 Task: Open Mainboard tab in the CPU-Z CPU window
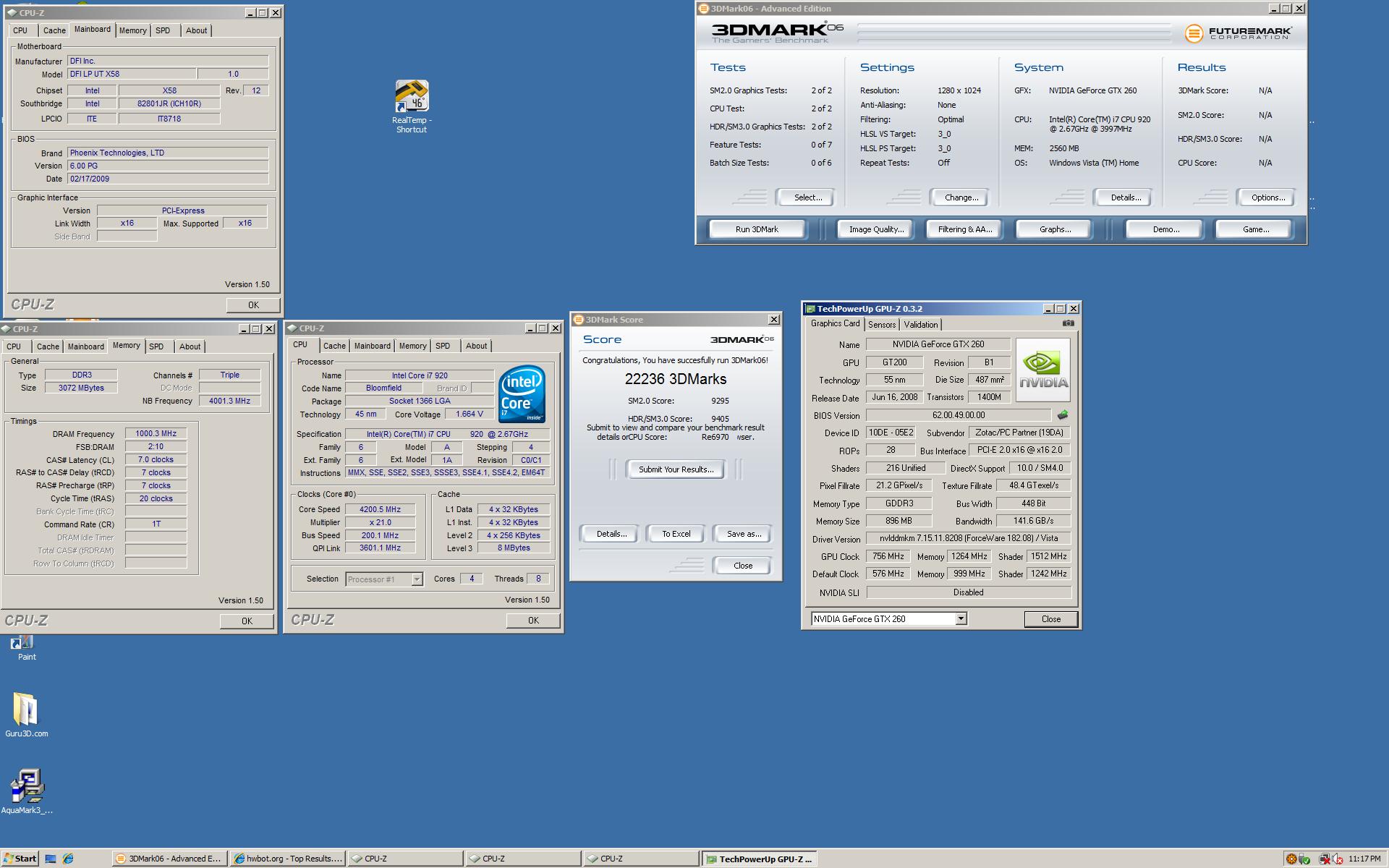372,346
